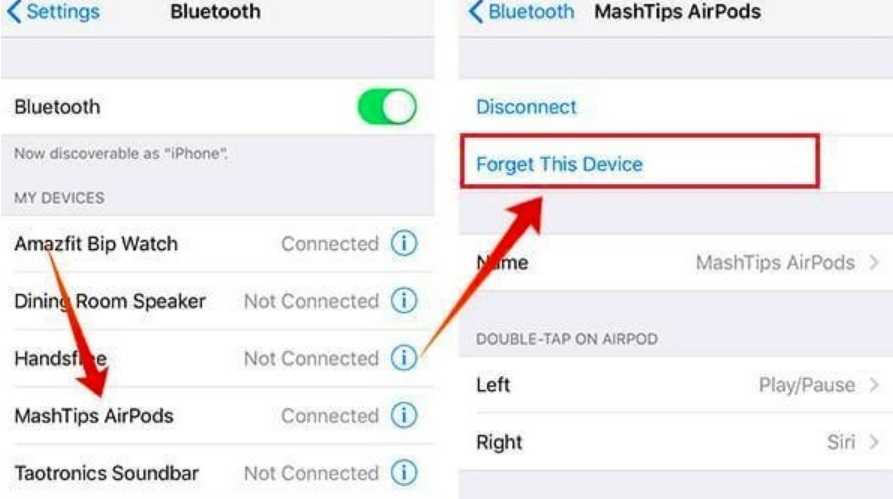
Task: Expand the Name row chevron
Action: (x=874, y=263)
